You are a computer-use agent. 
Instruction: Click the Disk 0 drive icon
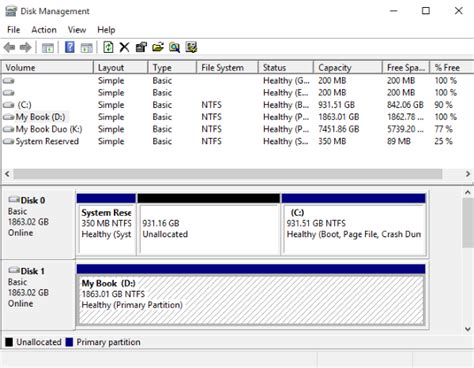(14, 200)
